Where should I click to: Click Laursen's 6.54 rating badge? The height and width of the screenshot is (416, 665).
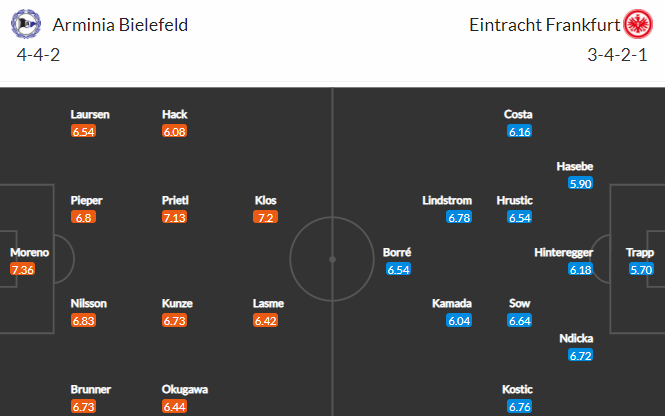point(83,131)
